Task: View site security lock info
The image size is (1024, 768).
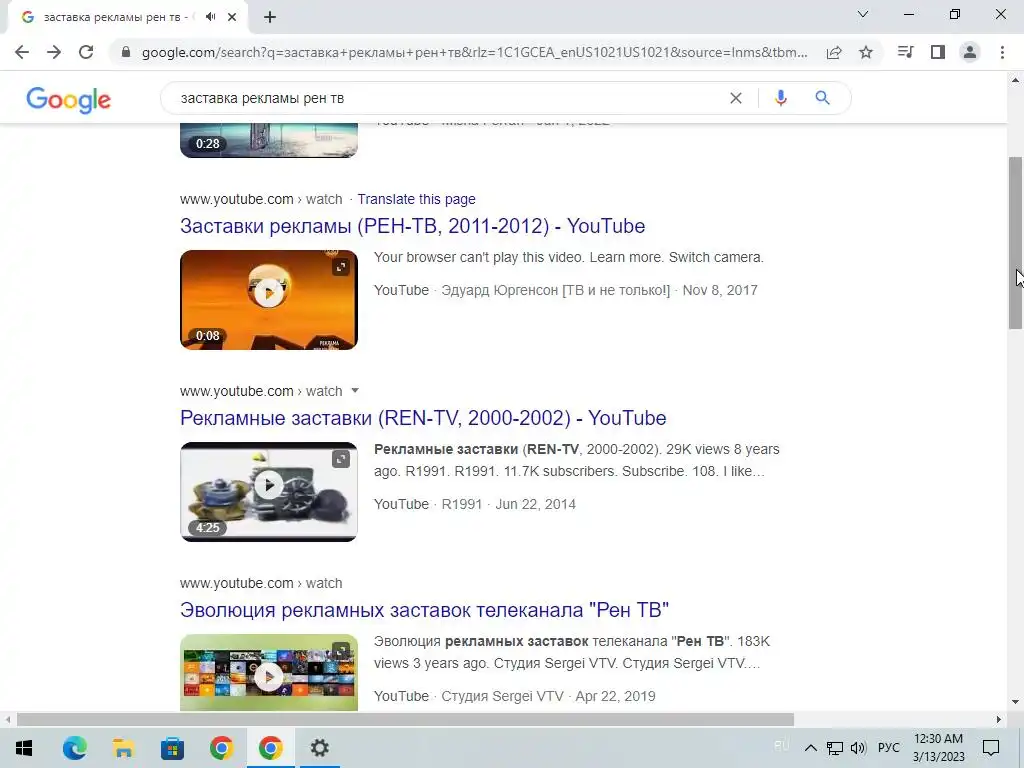Action: coord(126,52)
